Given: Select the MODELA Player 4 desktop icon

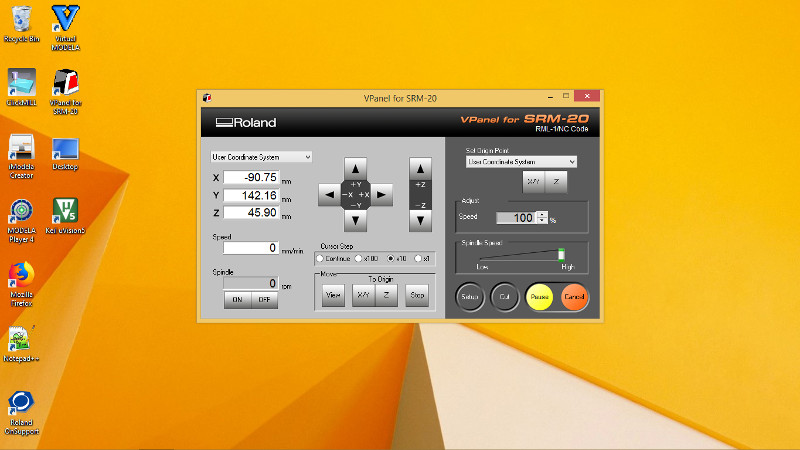Looking at the screenshot, I should click(21, 220).
